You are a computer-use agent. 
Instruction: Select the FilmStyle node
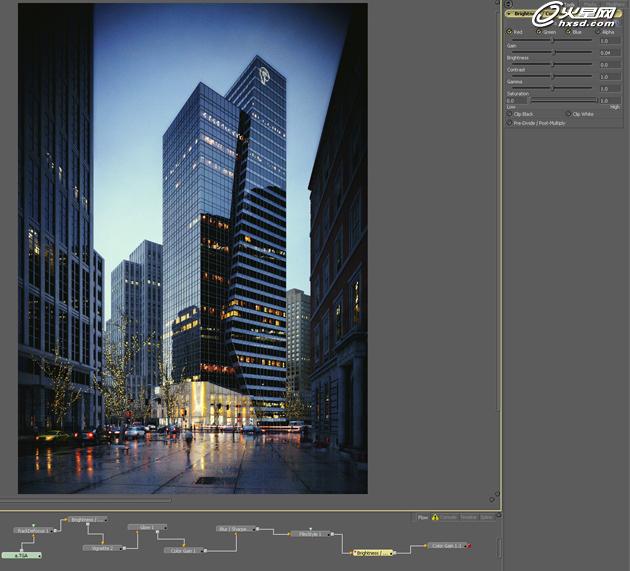(x=311, y=534)
